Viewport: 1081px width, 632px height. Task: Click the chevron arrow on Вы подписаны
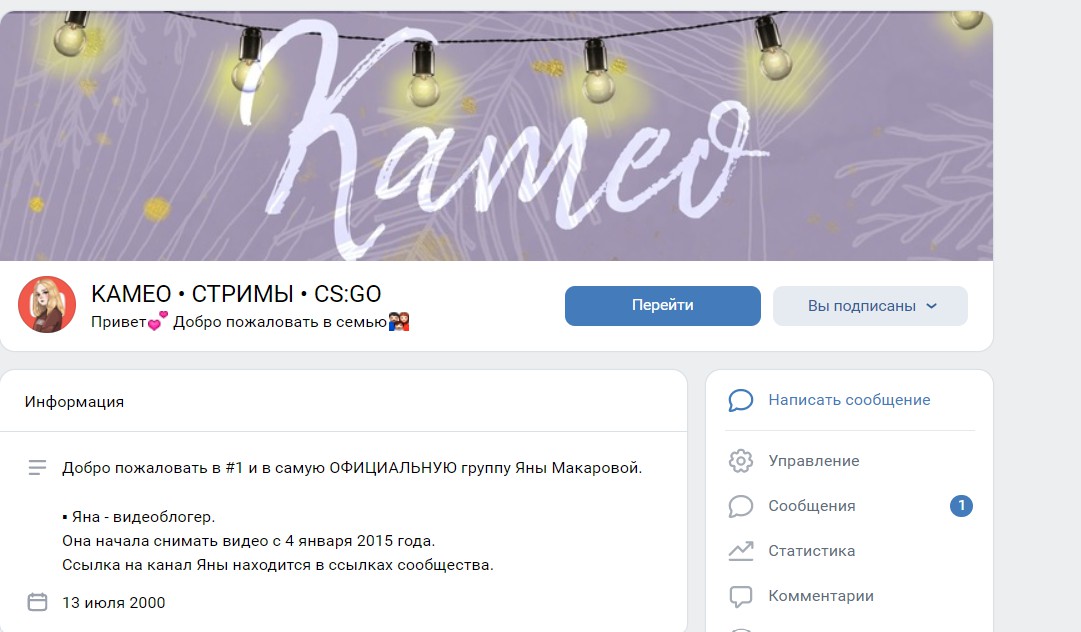pos(931,306)
